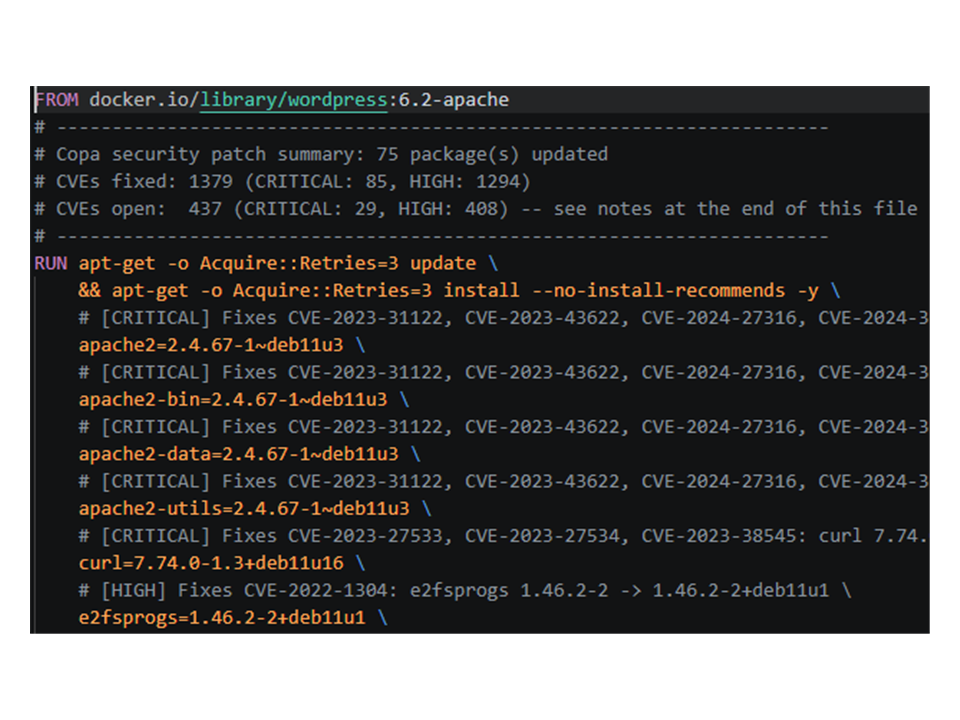Click the dashed comment line below the FROM line
The height and width of the screenshot is (720, 960).
point(432,127)
